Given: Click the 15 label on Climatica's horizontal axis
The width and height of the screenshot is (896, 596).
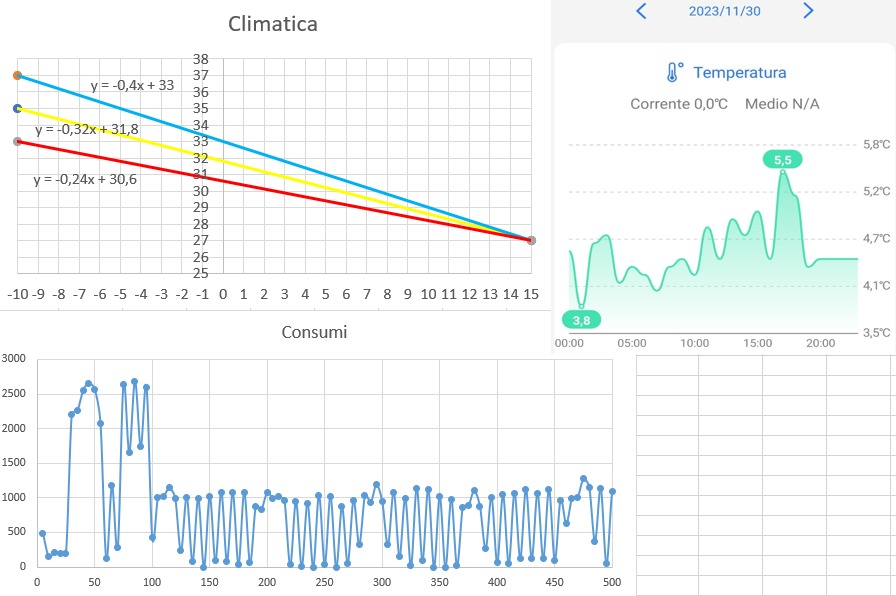Looking at the screenshot, I should [531, 294].
